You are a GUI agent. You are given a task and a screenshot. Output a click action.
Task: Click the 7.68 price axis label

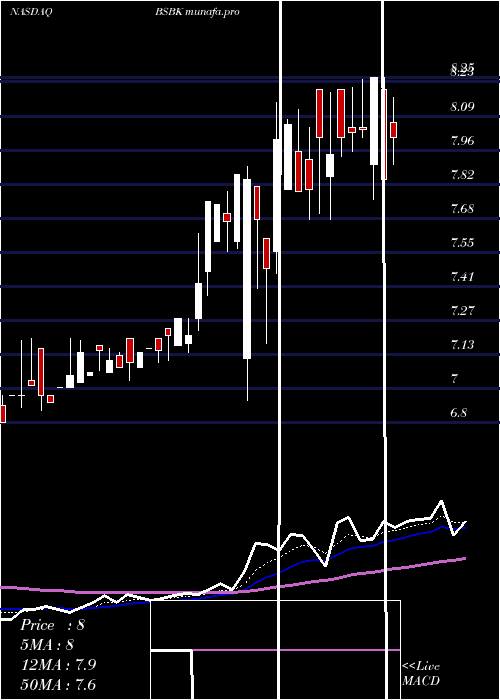pos(462,209)
